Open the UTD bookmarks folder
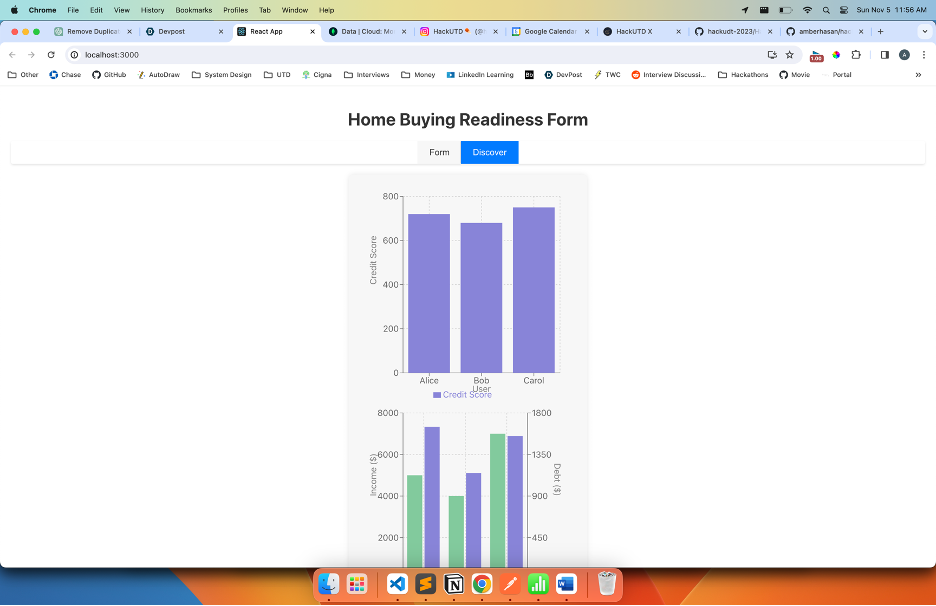 (277, 75)
